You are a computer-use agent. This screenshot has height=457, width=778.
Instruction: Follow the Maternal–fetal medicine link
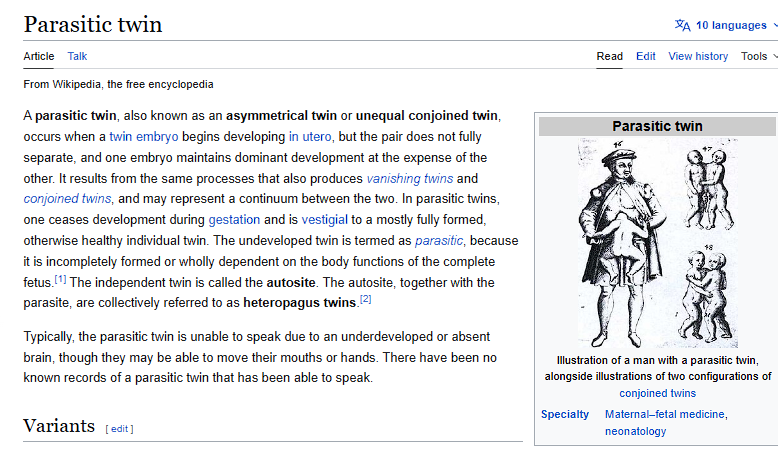665,414
